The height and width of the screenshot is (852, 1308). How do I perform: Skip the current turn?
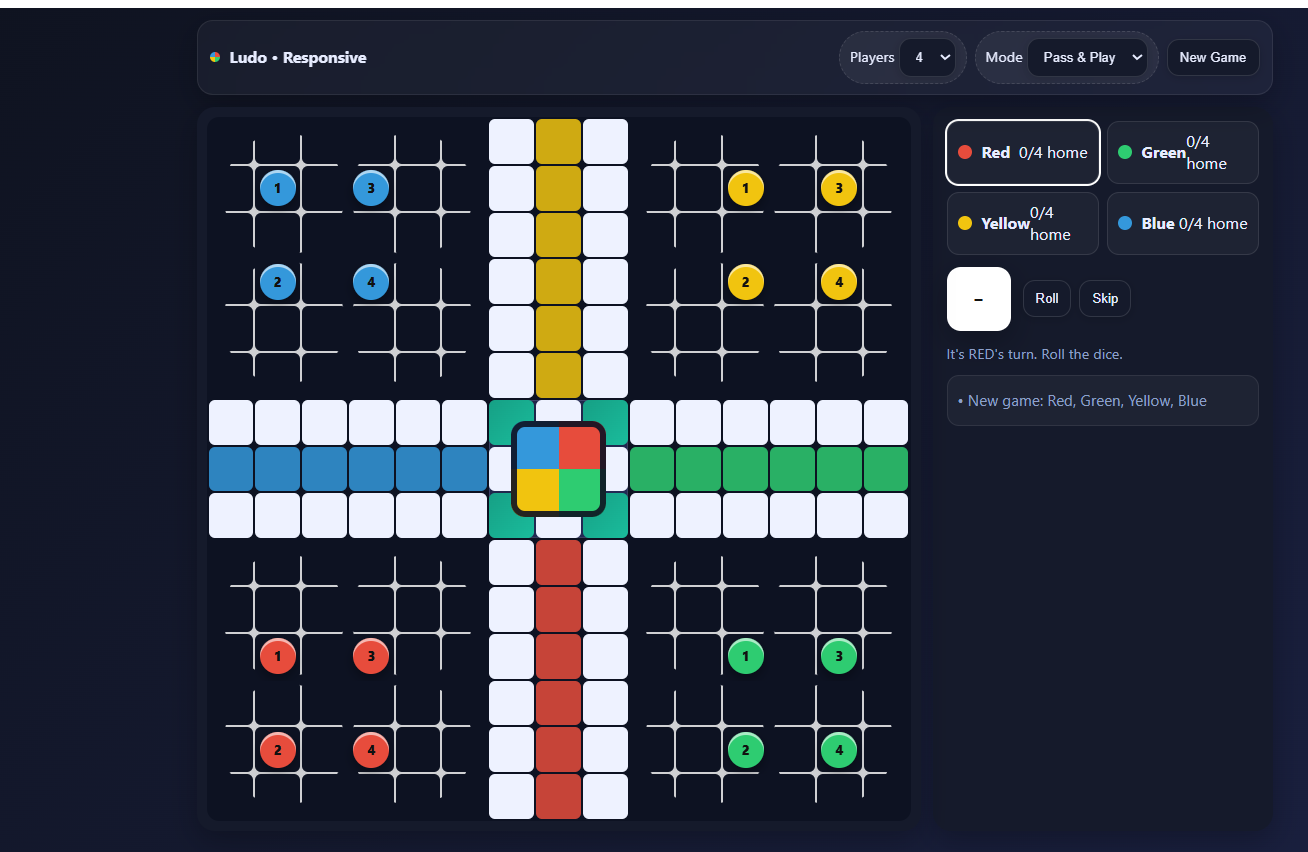pos(1104,299)
